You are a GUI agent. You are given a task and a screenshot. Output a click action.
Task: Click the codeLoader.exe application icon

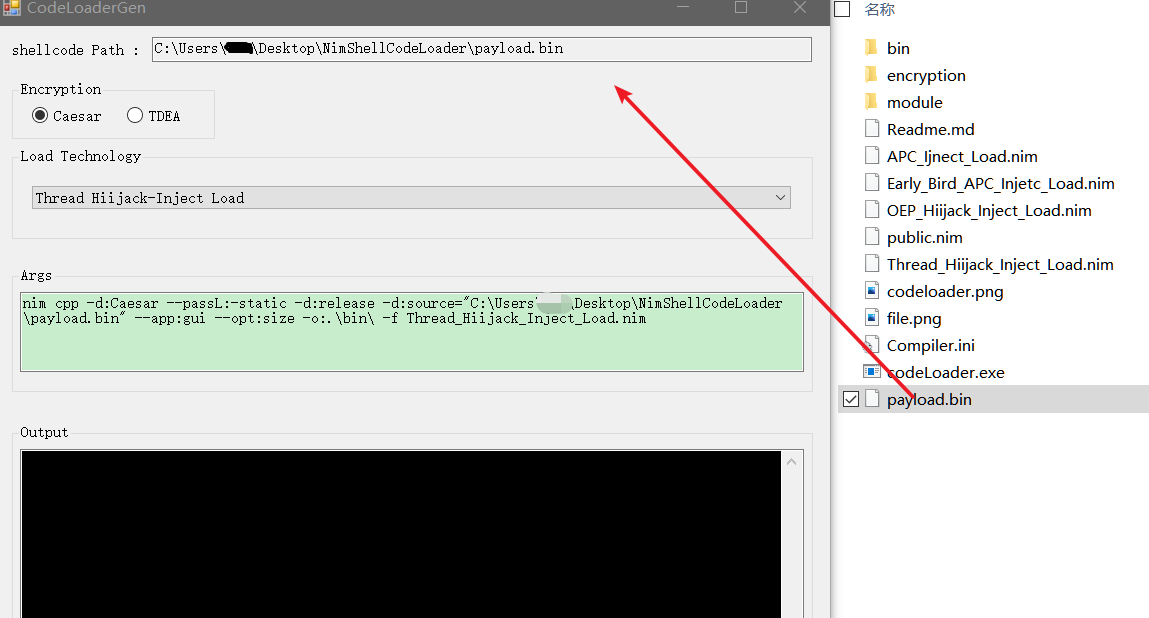point(871,372)
